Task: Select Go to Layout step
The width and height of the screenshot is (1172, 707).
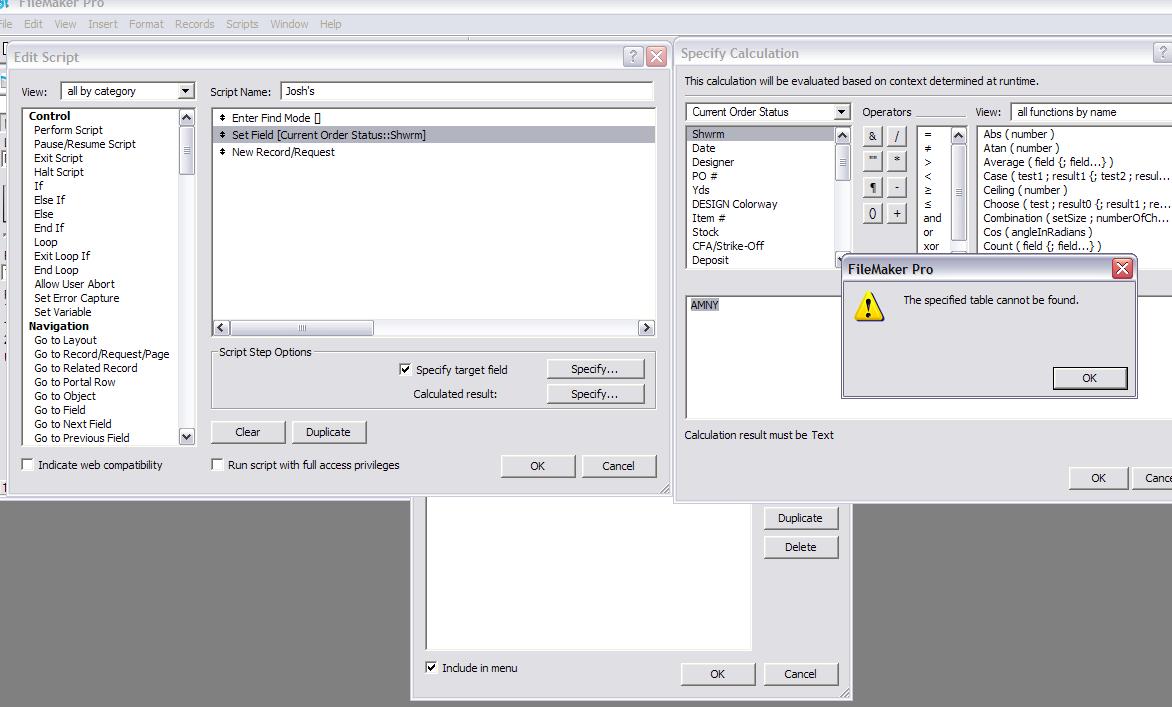Action: [66, 340]
